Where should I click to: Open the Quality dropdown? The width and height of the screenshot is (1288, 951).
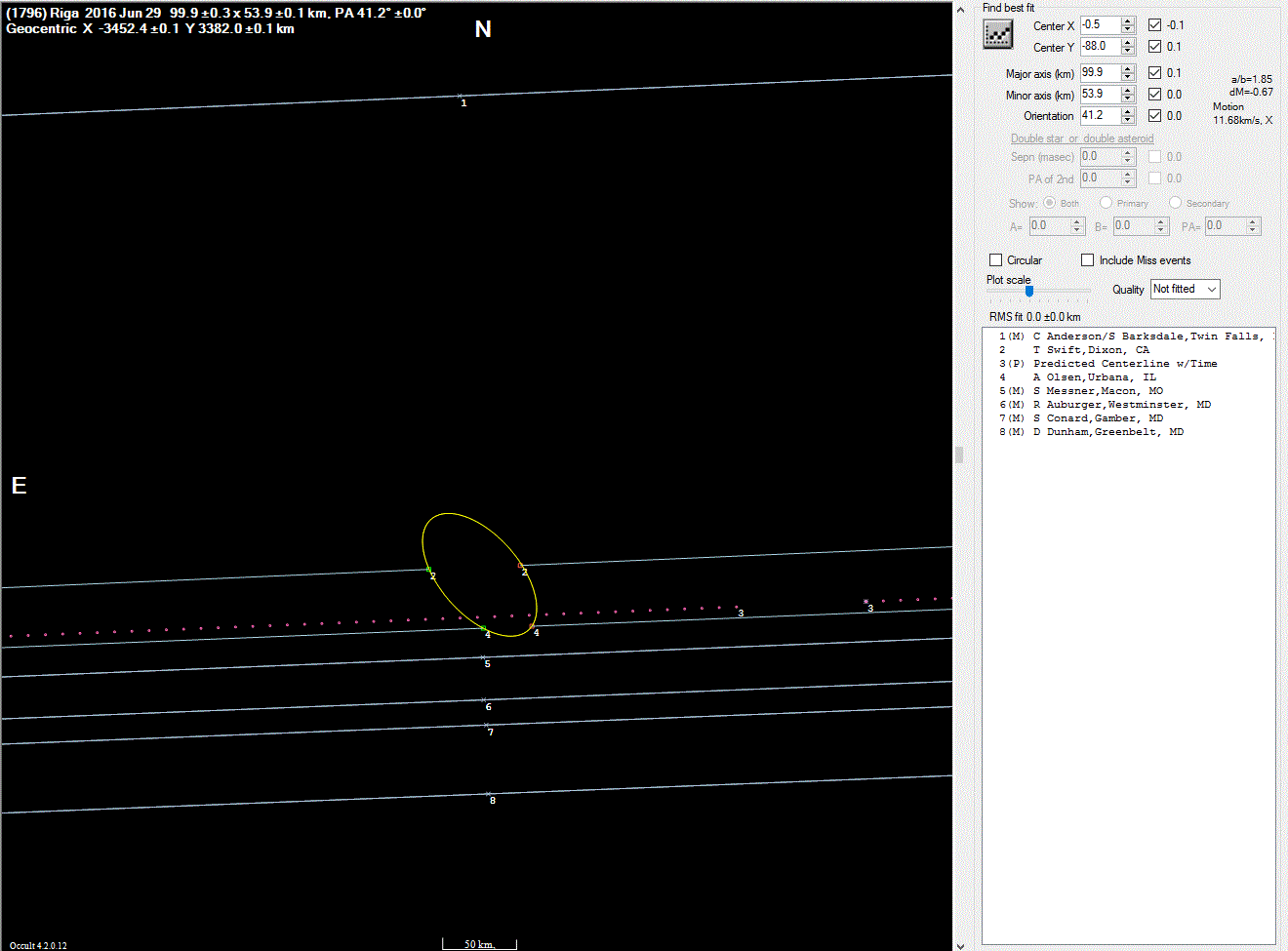coord(1186,290)
